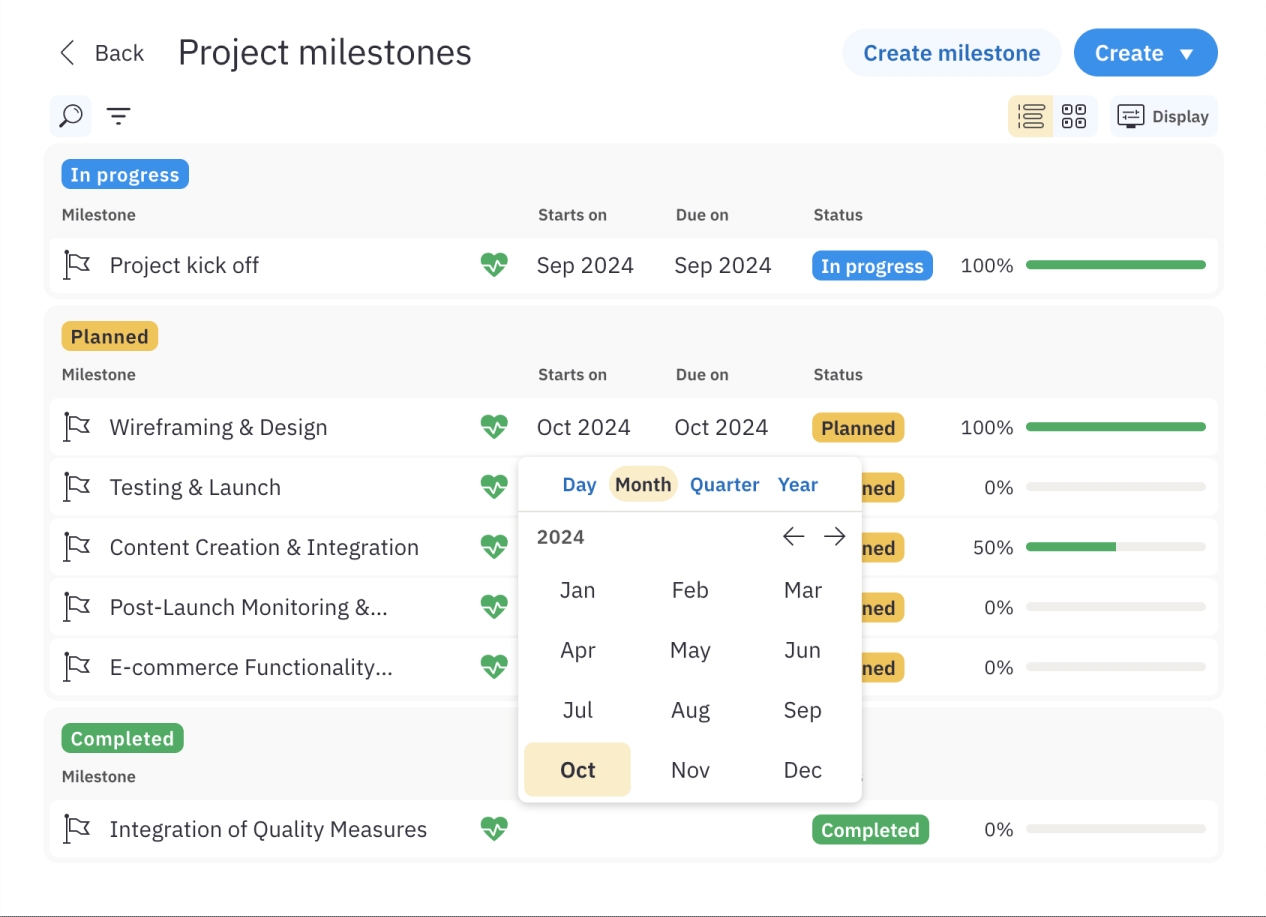Click health heart icon on E-commerce Functionality row
The width and height of the screenshot is (1266, 917).
[x=494, y=667]
